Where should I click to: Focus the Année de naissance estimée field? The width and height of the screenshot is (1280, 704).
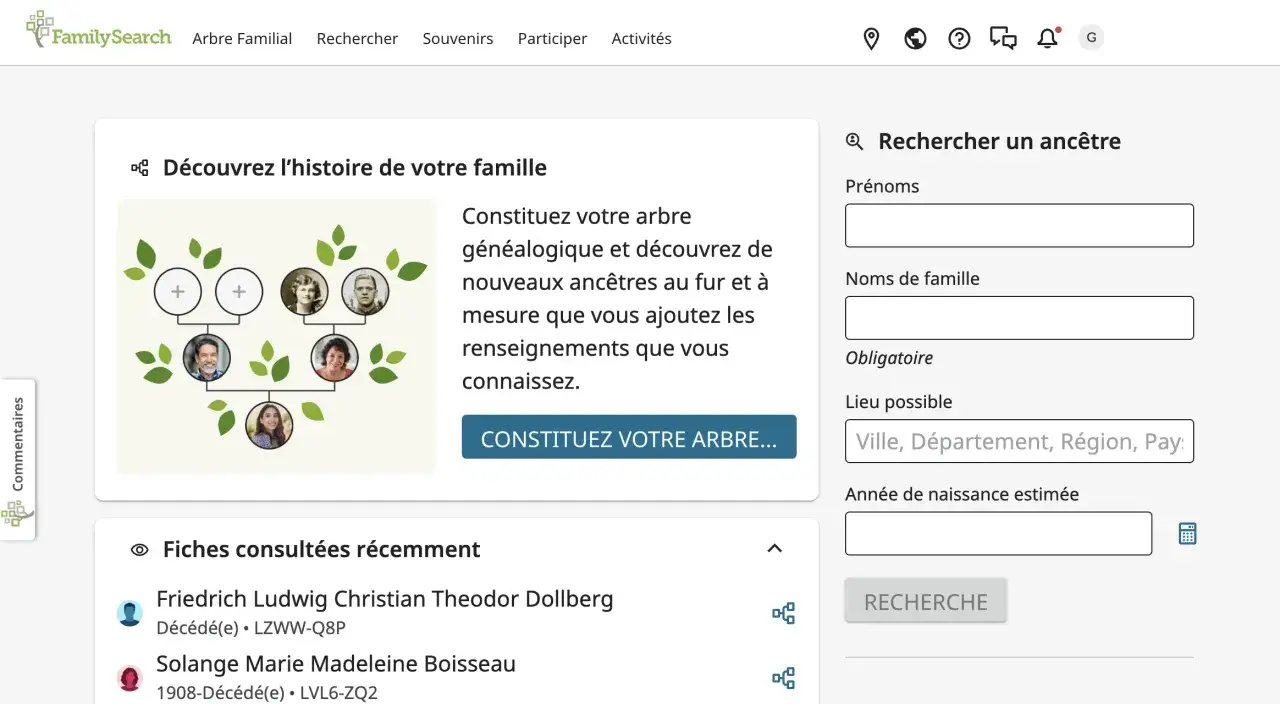[998, 534]
